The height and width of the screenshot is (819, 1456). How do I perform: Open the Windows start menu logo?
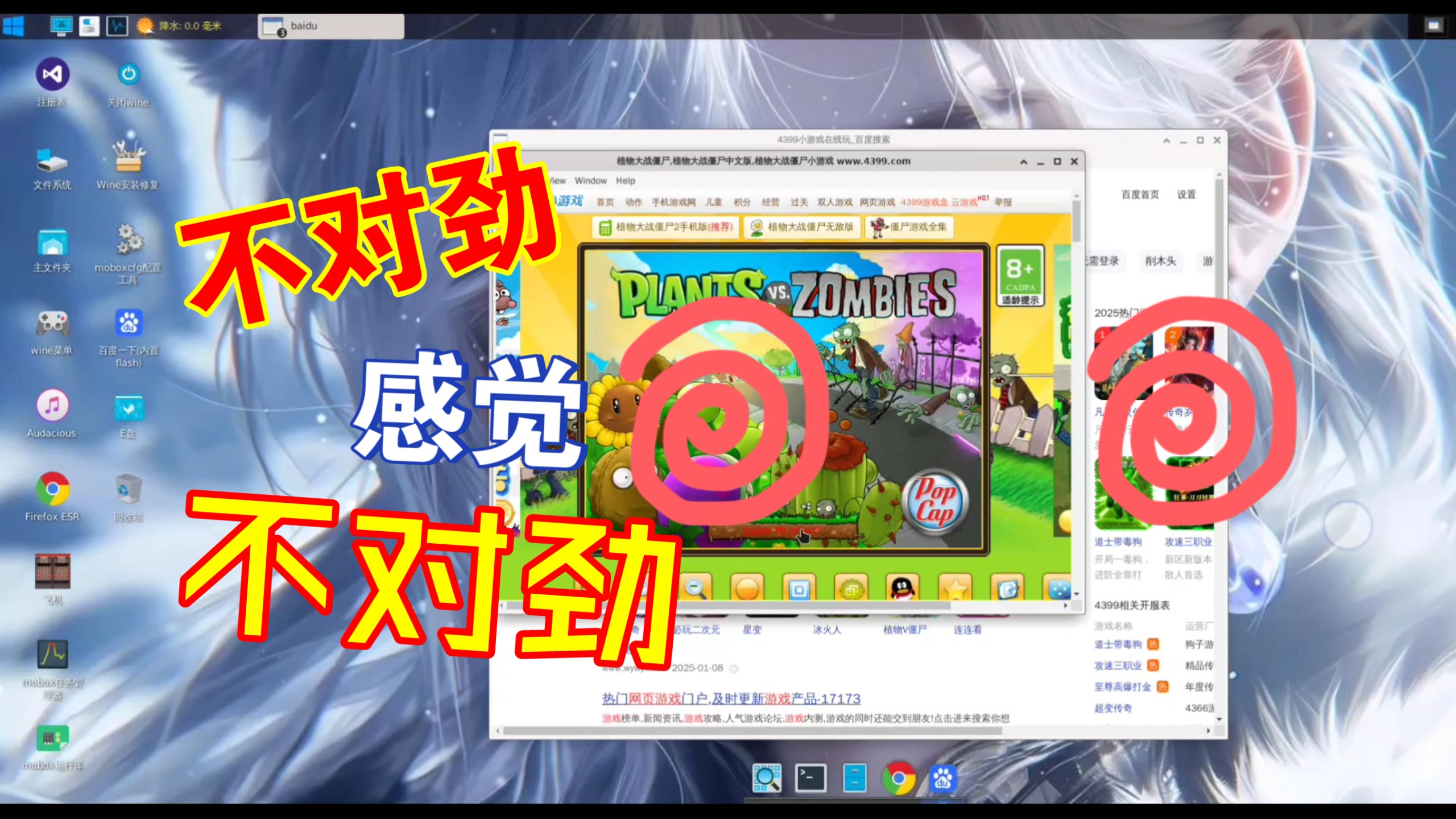click(x=14, y=26)
